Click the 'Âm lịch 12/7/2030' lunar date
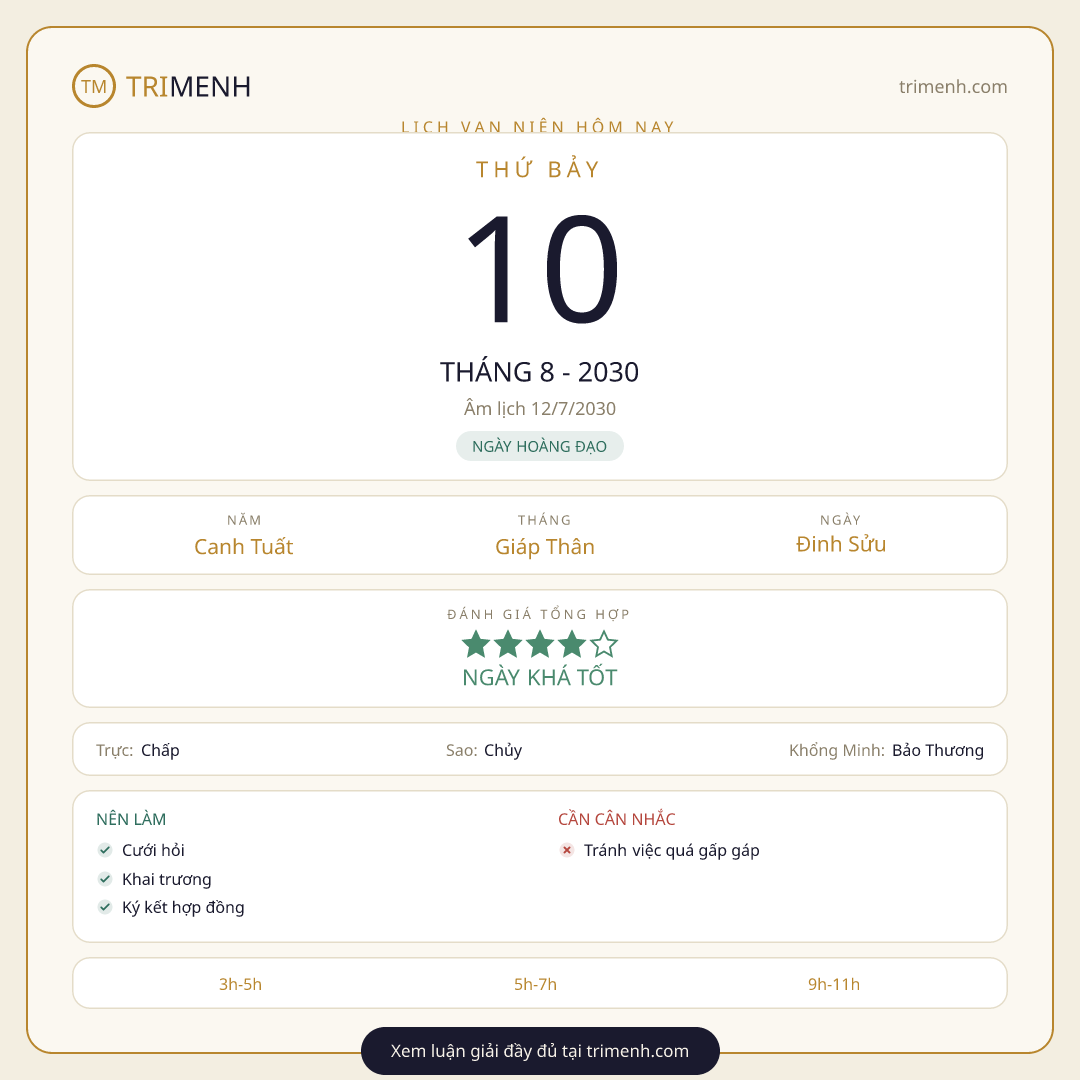The image size is (1080, 1080). pos(539,408)
